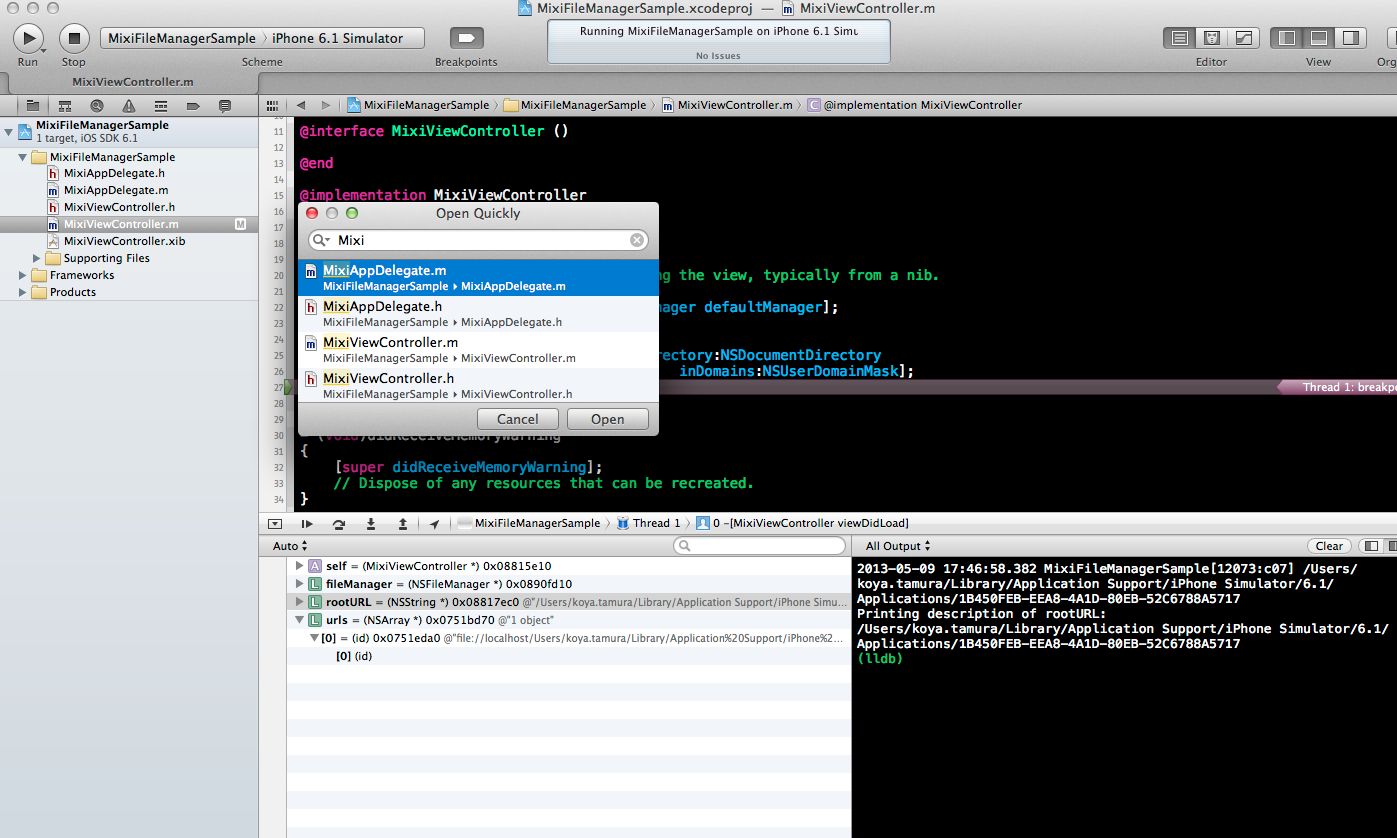Click the Run button in toolbar
This screenshot has height=838, width=1397.
pos(28,39)
